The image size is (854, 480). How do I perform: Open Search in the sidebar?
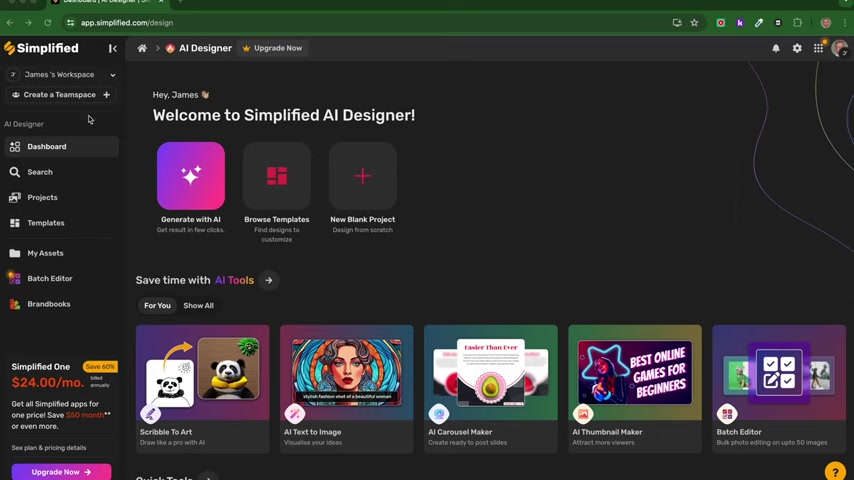(x=40, y=172)
